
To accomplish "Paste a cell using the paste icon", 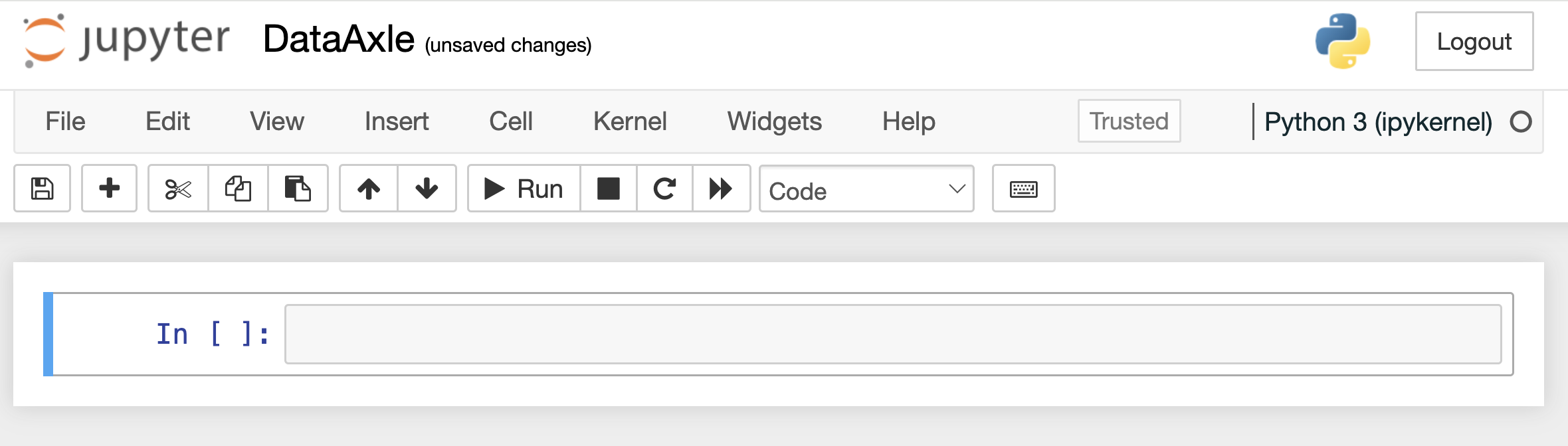I will click(298, 188).
